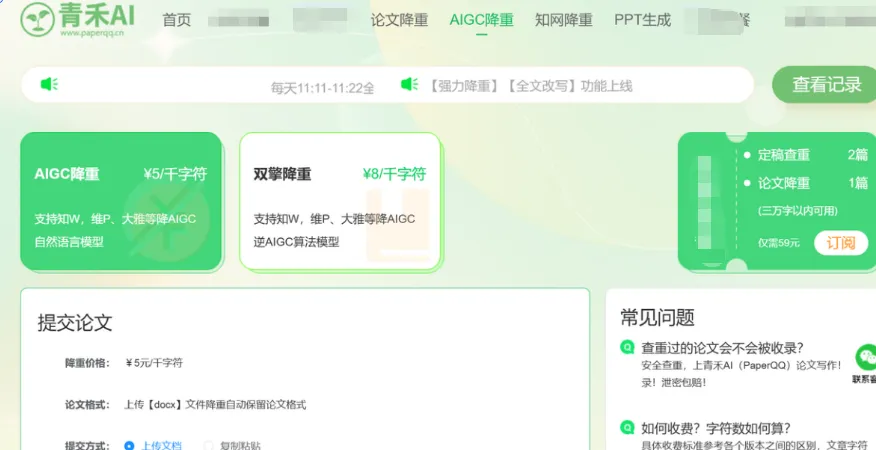Click the 提交论文 heading
Viewport: 876px width, 450px height.
coord(75,323)
